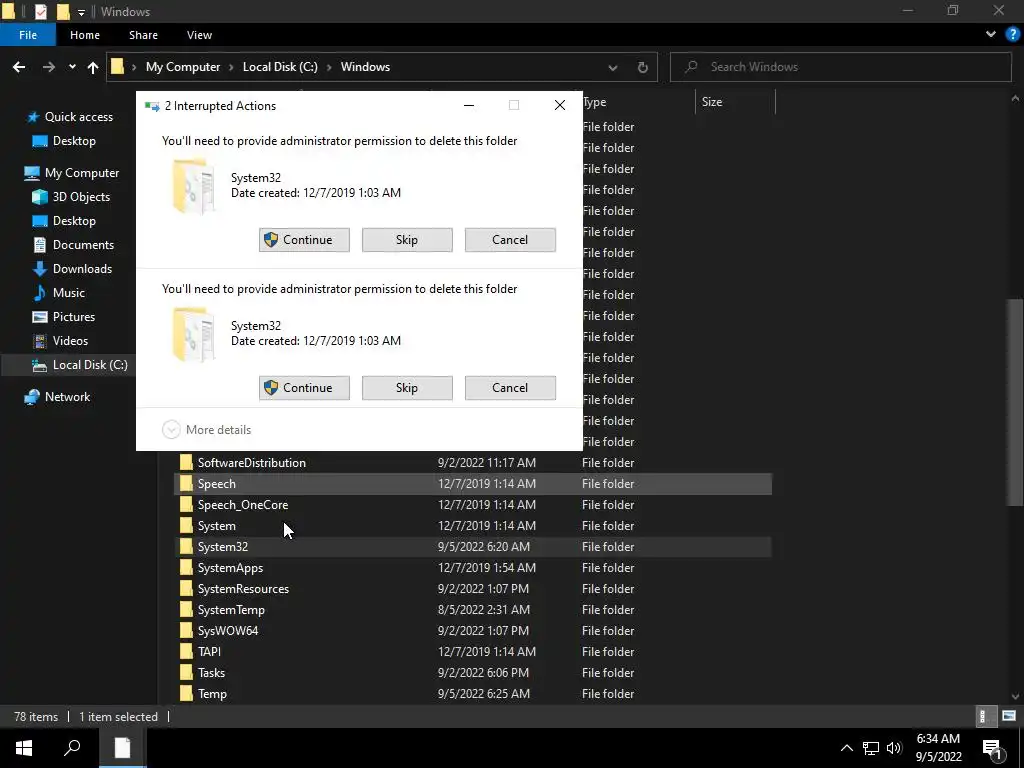
Task: Sort by the Type column header
Action: coord(639,102)
